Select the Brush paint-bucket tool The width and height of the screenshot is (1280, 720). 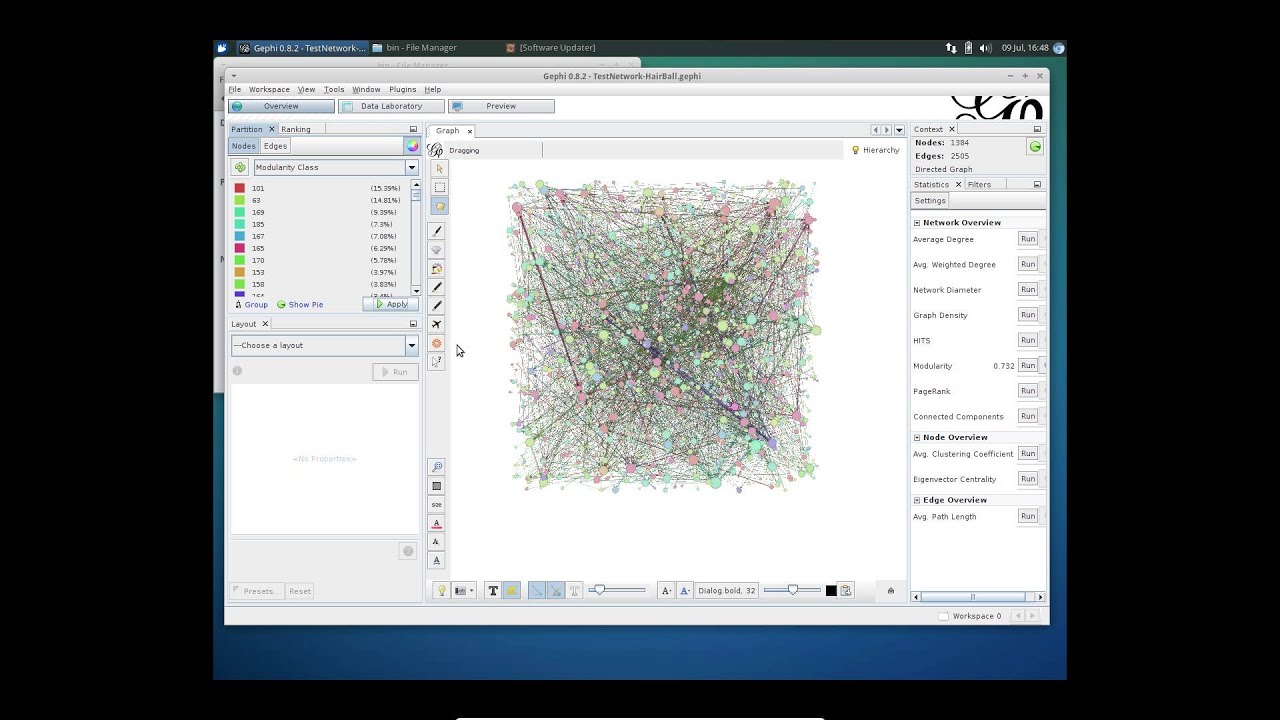[437, 269]
